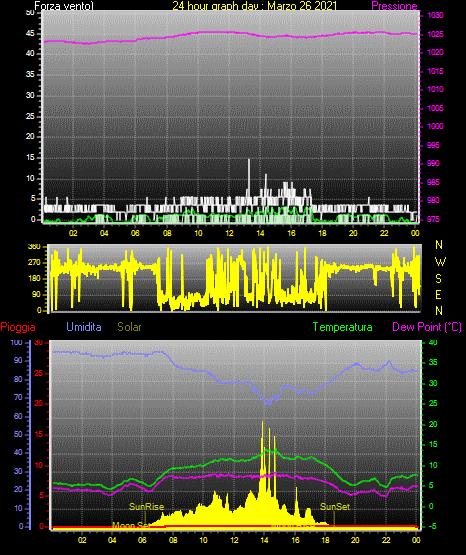Click the wind direction axis value 270
This screenshot has width=466, height=555.
pos(34,263)
